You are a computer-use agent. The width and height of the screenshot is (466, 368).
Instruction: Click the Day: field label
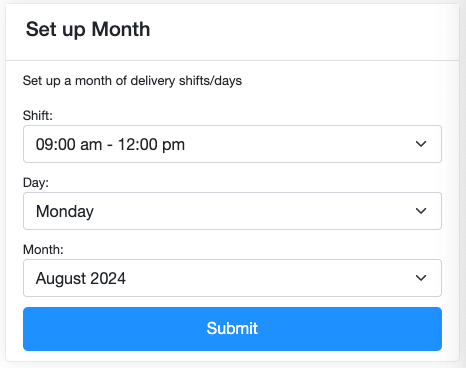tap(36, 183)
